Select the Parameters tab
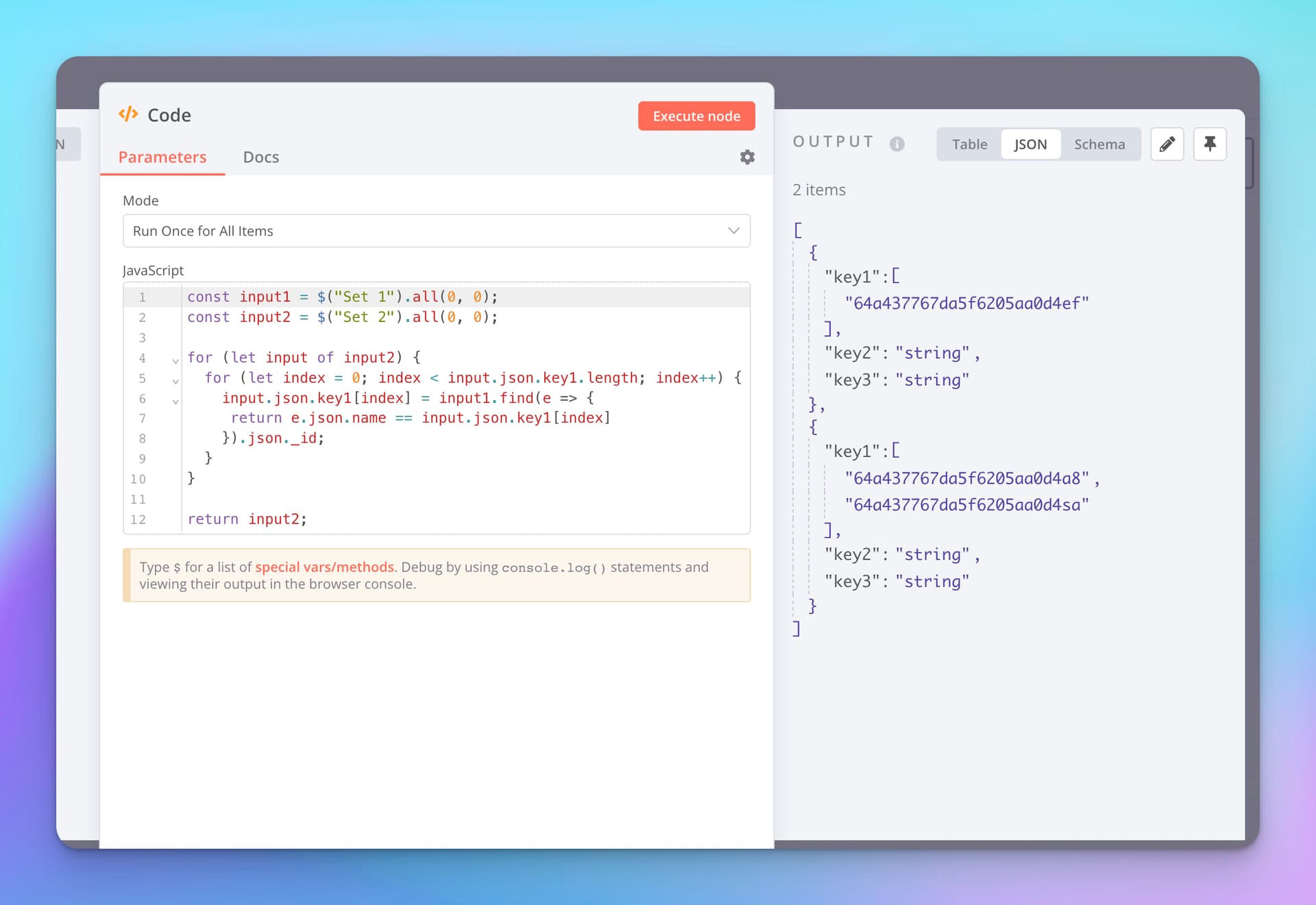 pyautogui.click(x=162, y=157)
